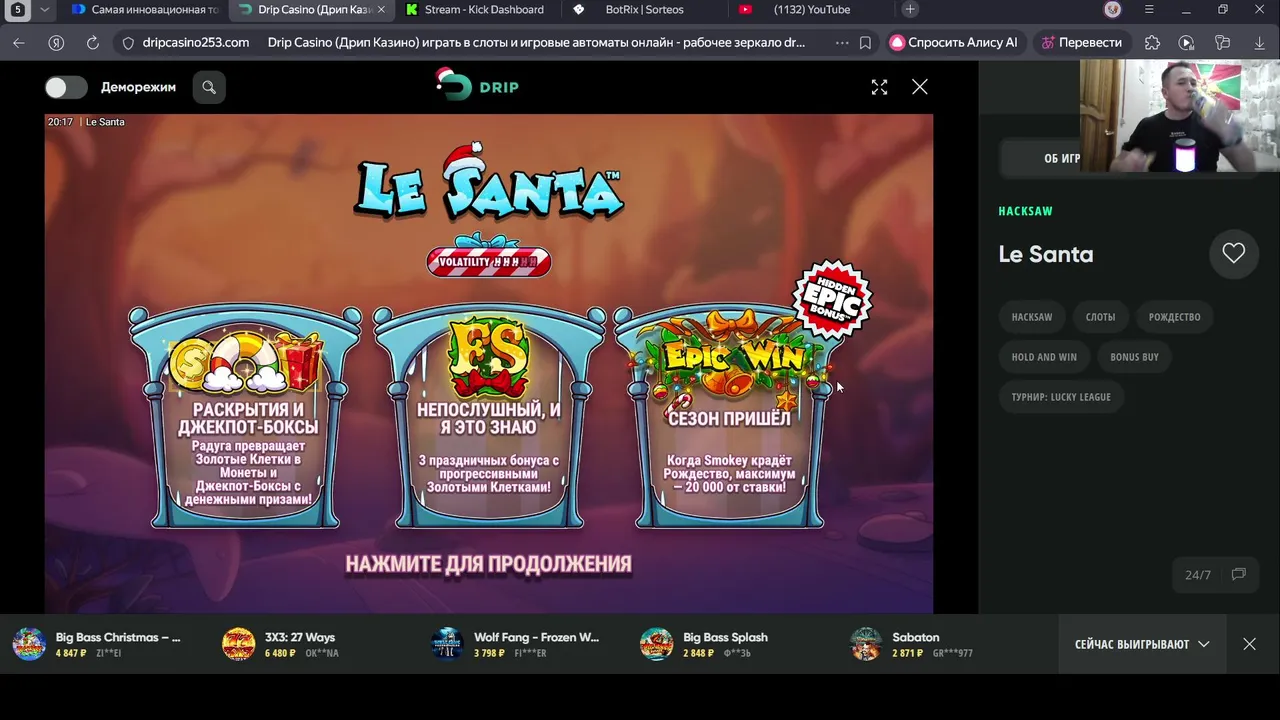Switch to BotRix | Sorteos tab
This screenshot has width=1280, height=720.
click(643, 10)
